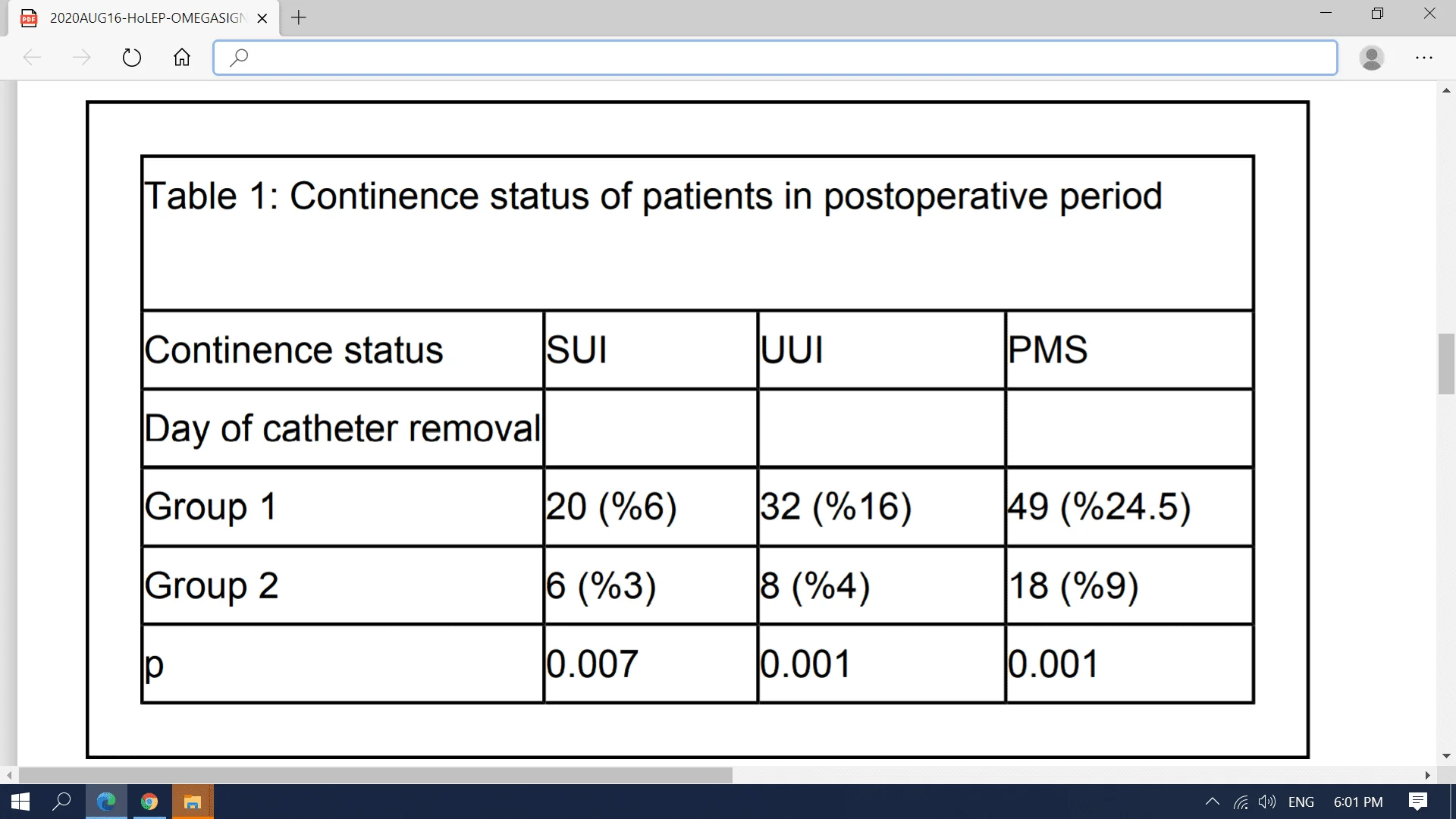
Task: Open the notifications action center
Action: [x=1418, y=802]
